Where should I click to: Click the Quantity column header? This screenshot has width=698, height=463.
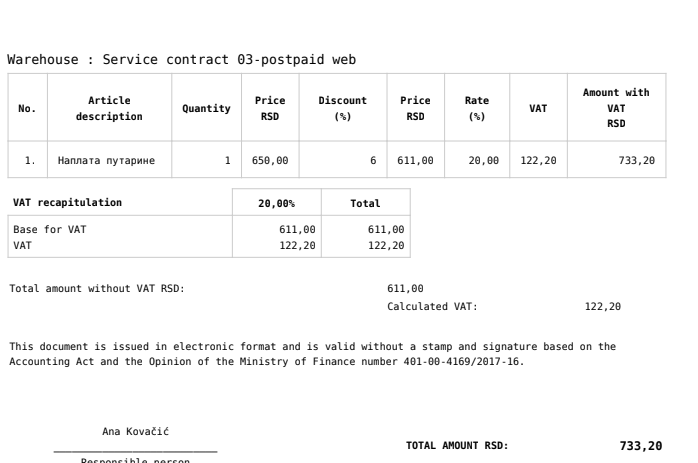206,108
